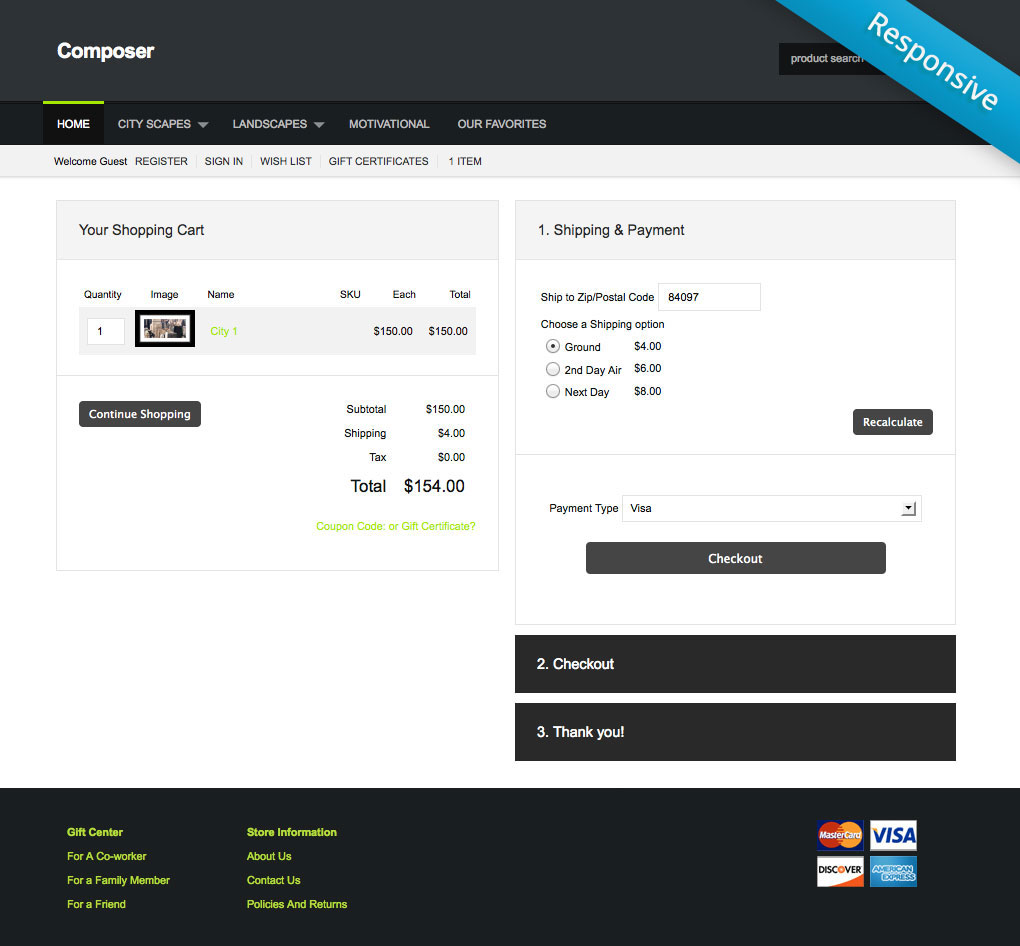Select Next Day shipping option

coord(553,392)
